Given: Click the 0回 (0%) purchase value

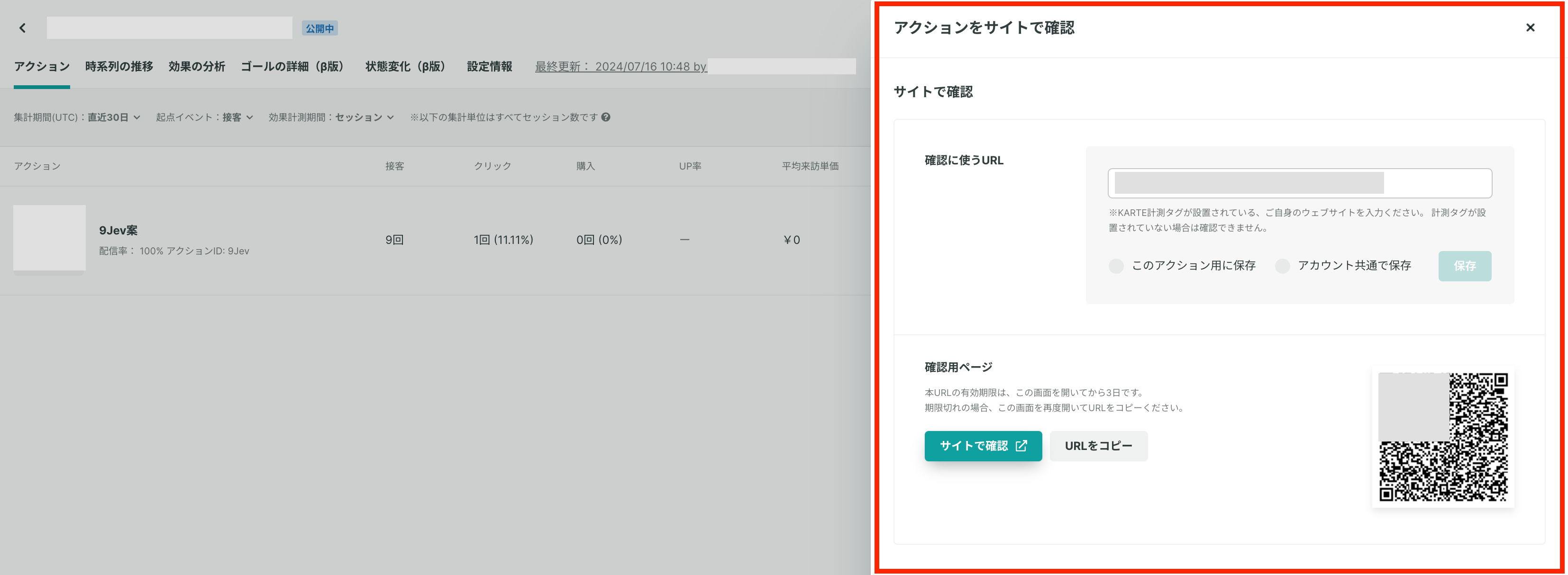Looking at the screenshot, I should [599, 240].
